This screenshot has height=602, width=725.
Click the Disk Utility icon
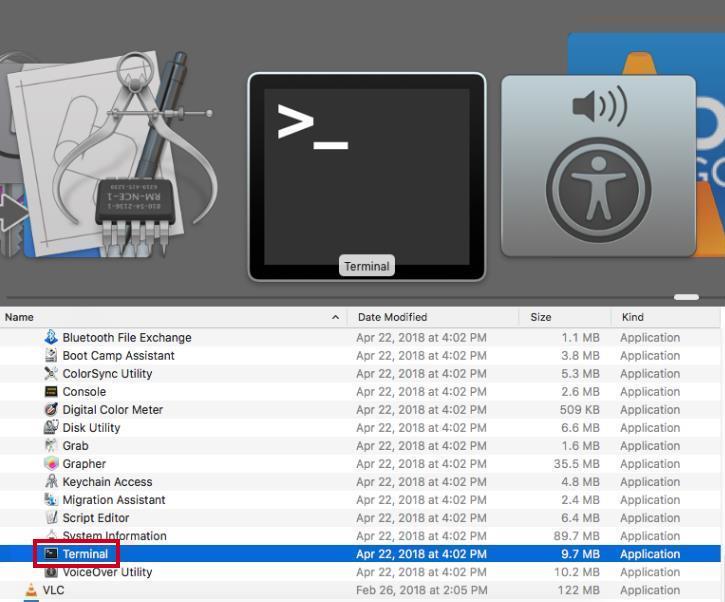pyautogui.click(x=51, y=427)
